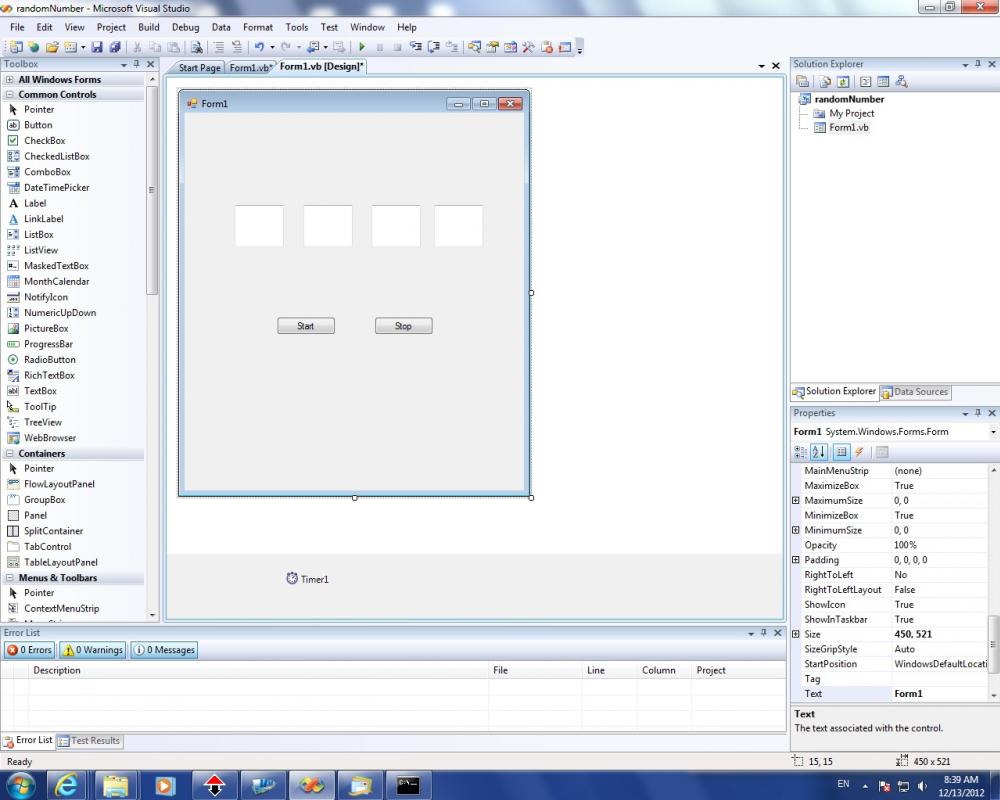
Task: Expand the Padding property
Action: pyautogui.click(x=795, y=559)
